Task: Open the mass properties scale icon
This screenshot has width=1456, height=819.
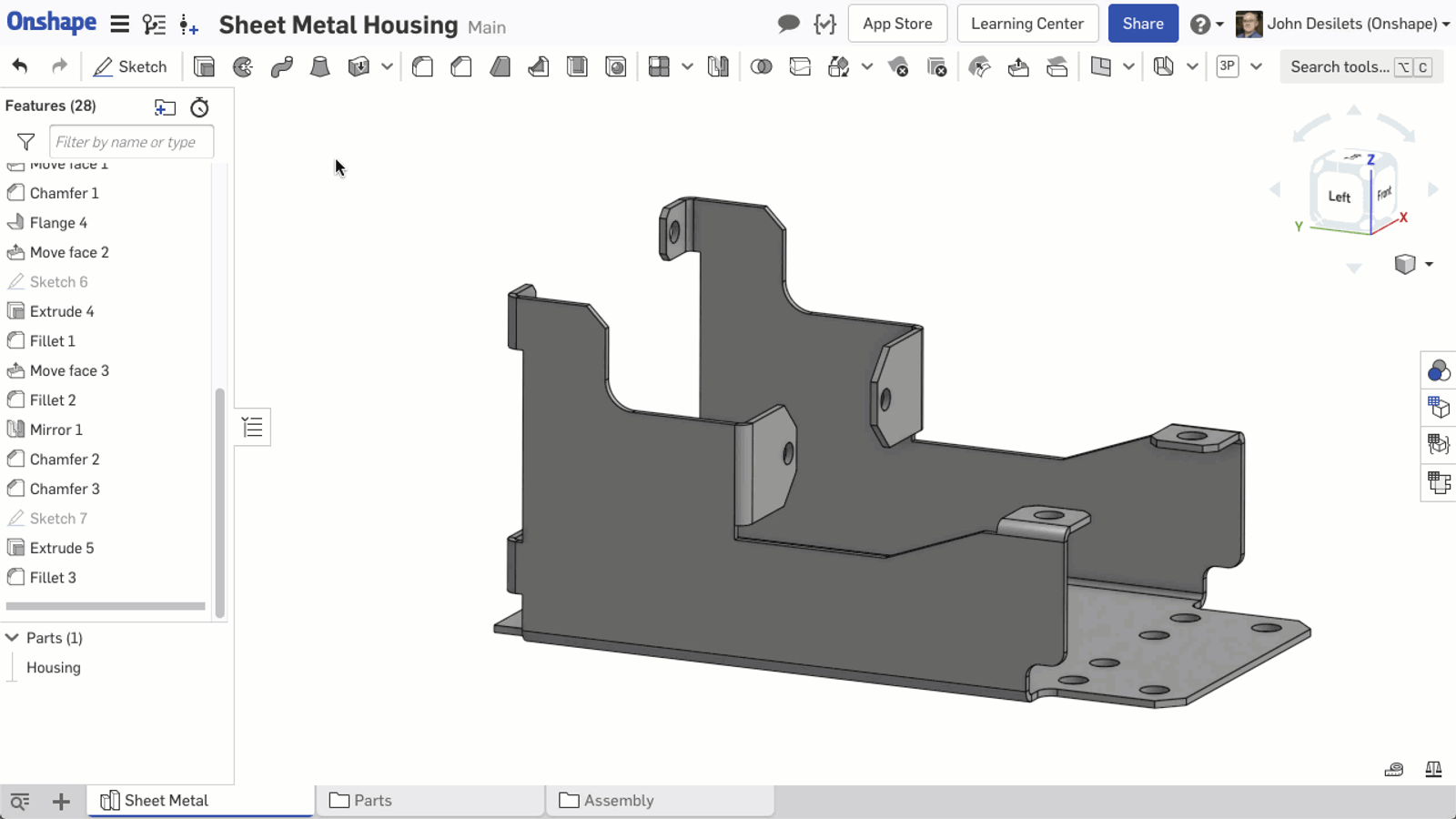Action: pos(1433,769)
